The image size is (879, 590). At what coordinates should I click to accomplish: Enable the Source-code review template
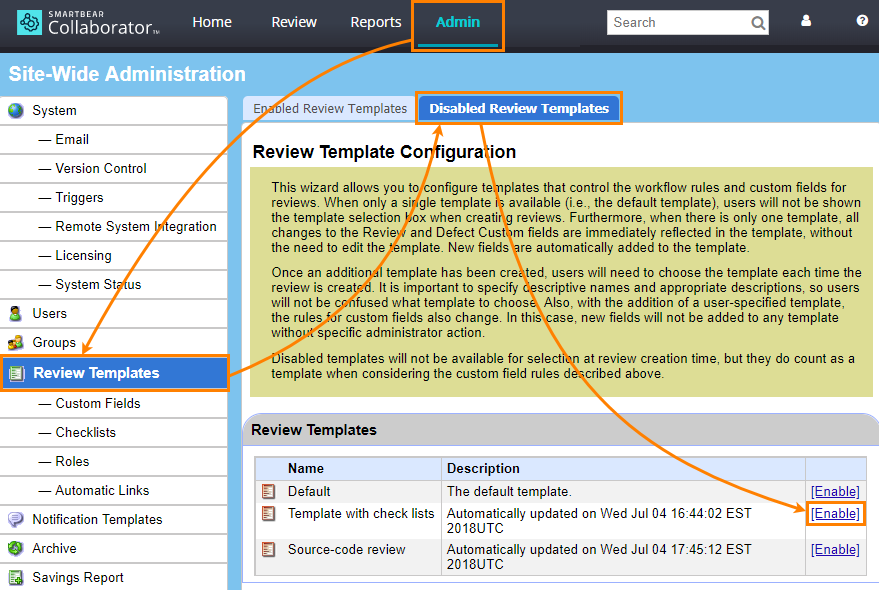(834, 549)
